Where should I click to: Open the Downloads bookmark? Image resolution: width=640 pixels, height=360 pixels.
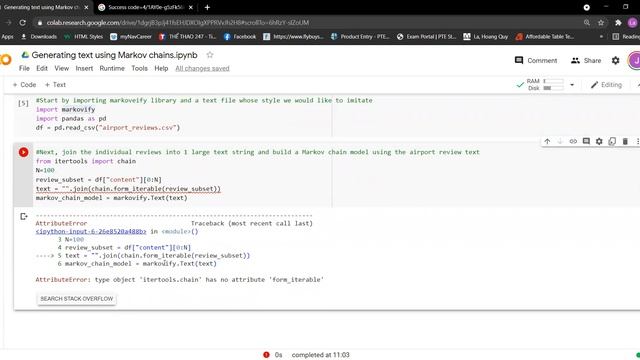click(39, 36)
